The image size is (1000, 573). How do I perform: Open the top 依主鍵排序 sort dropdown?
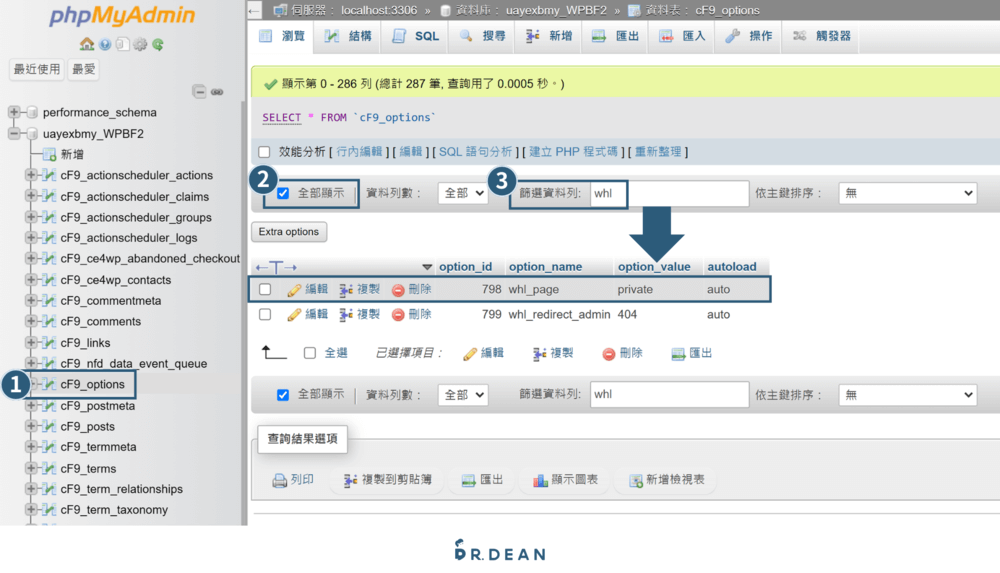(908, 193)
